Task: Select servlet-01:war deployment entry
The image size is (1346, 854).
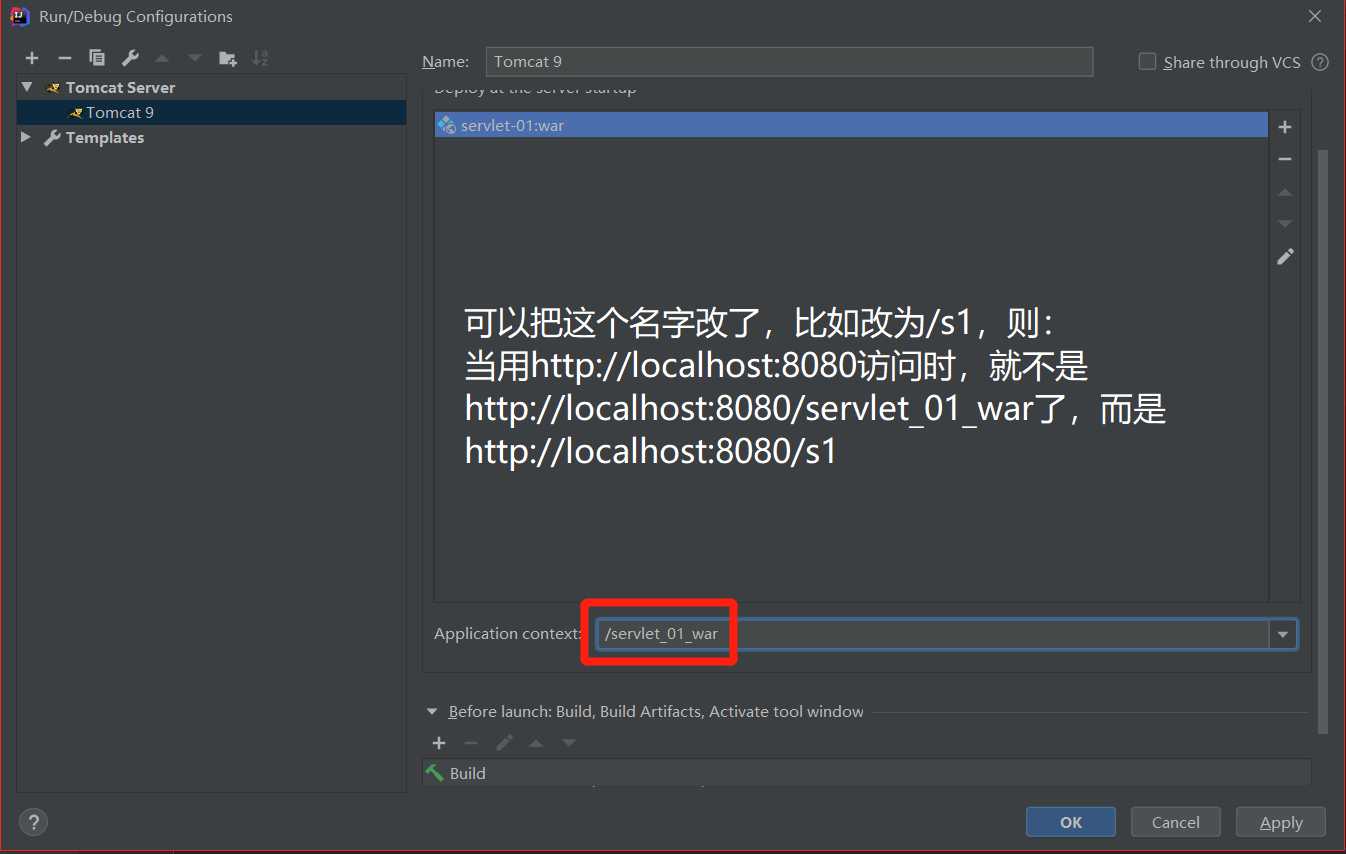Action: click(851, 125)
